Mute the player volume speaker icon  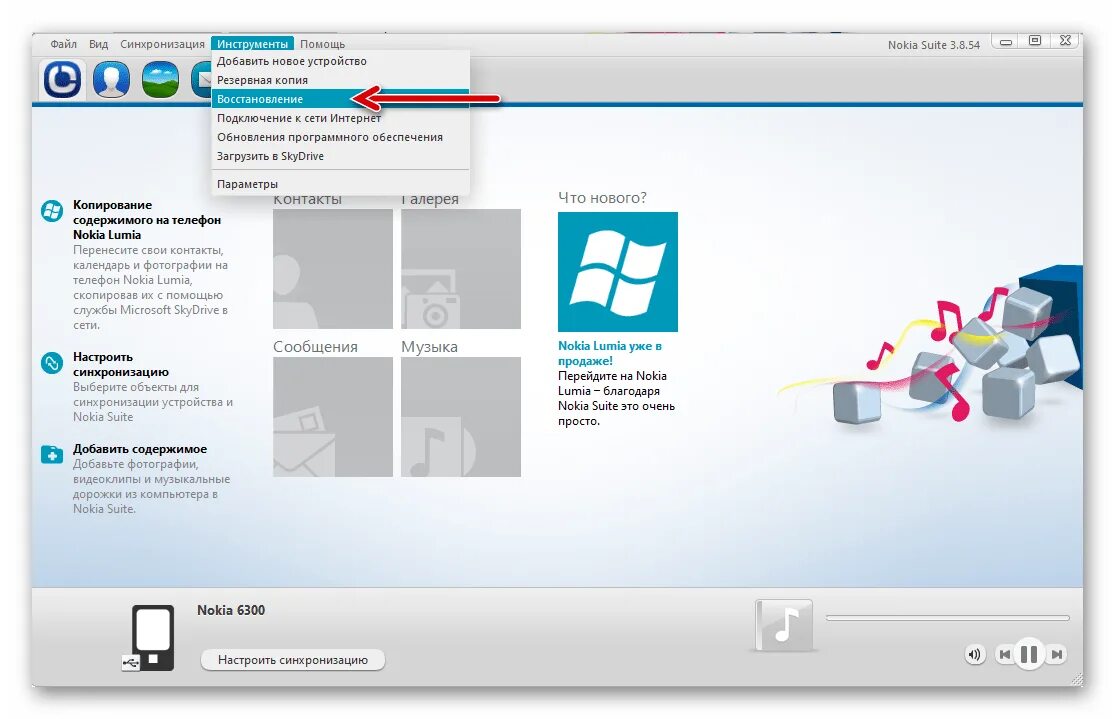click(975, 654)
